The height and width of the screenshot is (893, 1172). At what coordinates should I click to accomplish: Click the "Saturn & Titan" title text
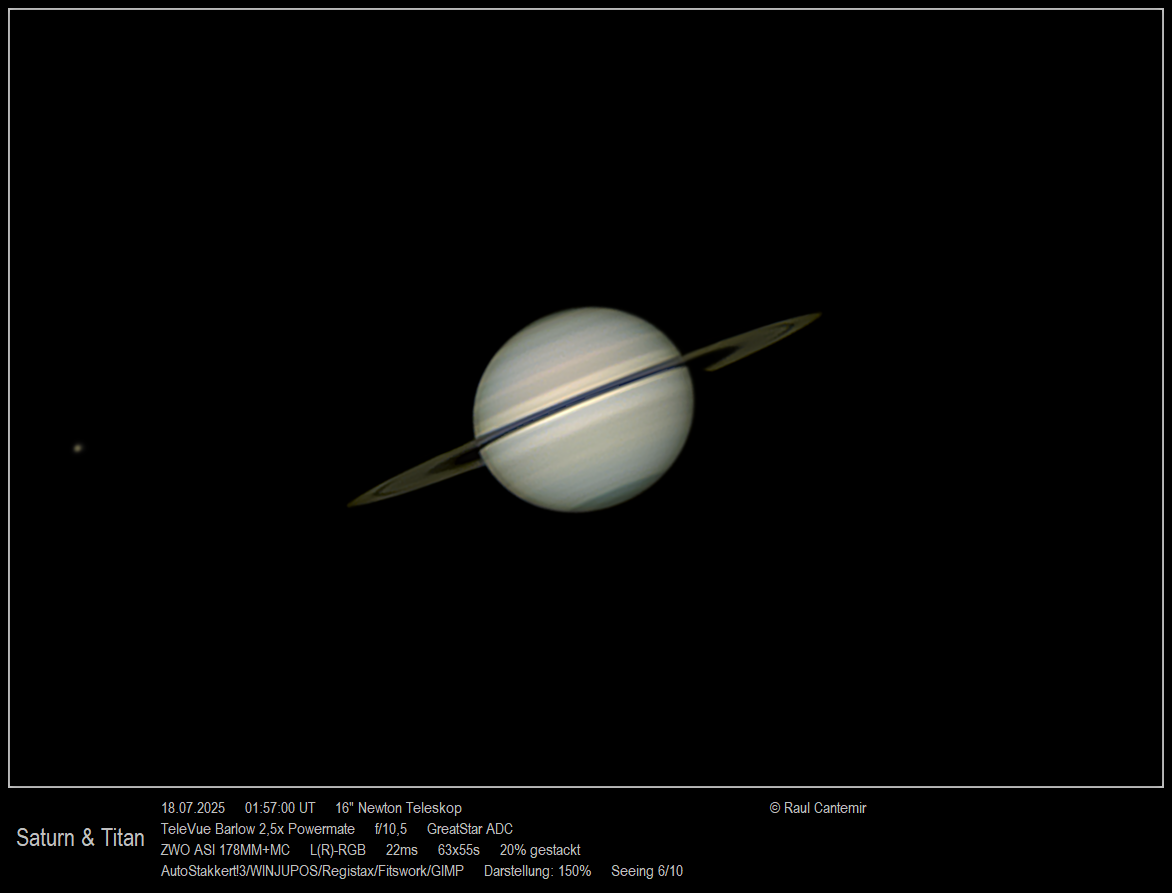pyautogui.click(x=80, y=838)
